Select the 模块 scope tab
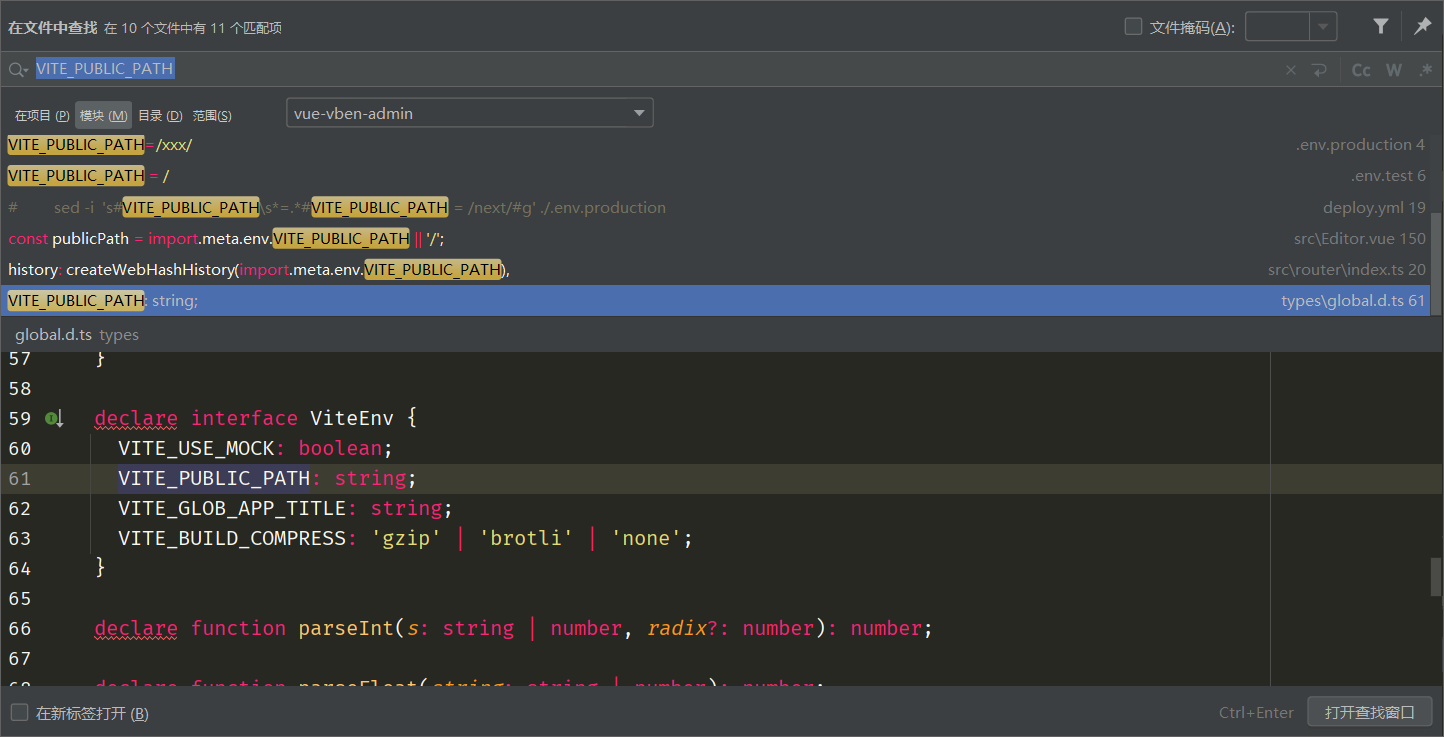The width and height of the screenshot is (1444, 737). [x=104, y=116]
